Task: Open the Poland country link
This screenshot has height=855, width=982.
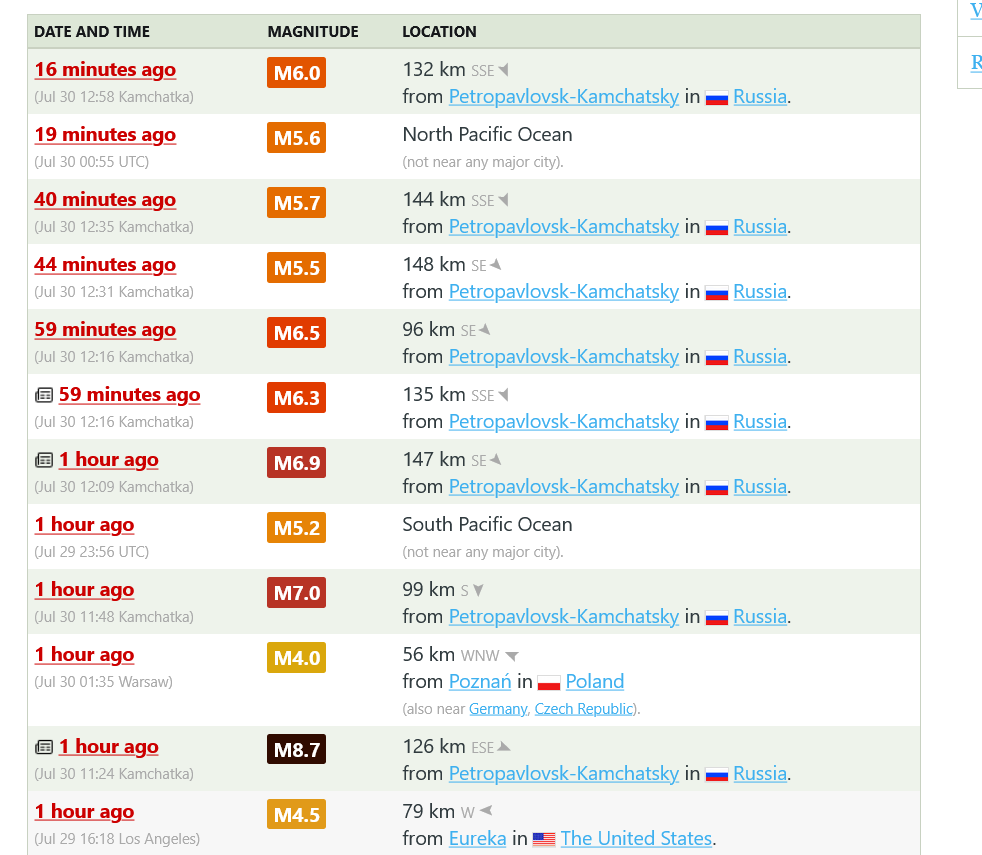Action: click(595, 681)
